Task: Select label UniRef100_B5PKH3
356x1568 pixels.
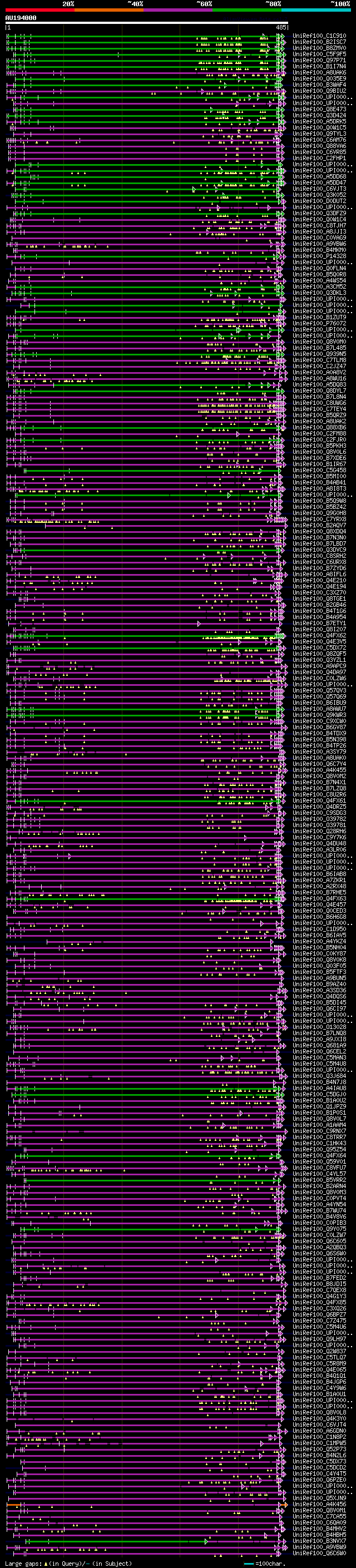Action: click(x=319, y=446)
